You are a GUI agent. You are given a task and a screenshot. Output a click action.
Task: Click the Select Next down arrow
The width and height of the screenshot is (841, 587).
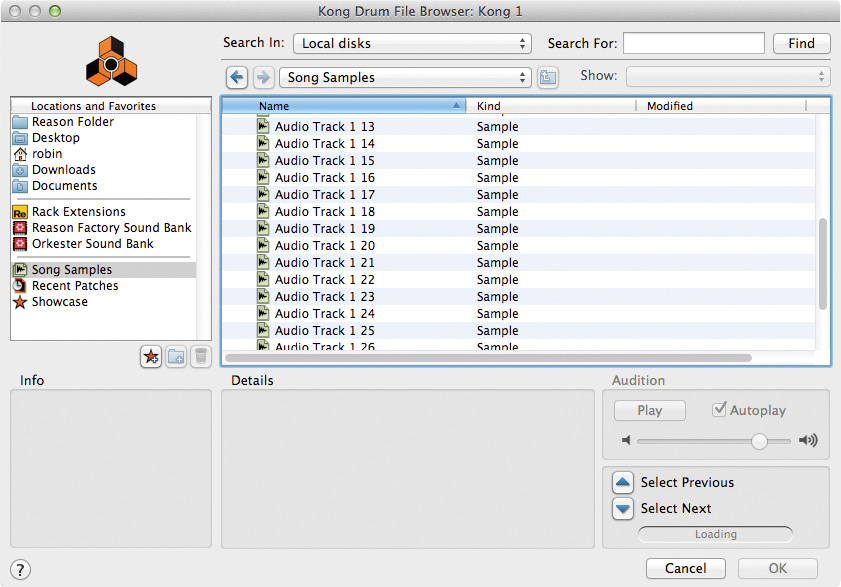pos(623,508)
